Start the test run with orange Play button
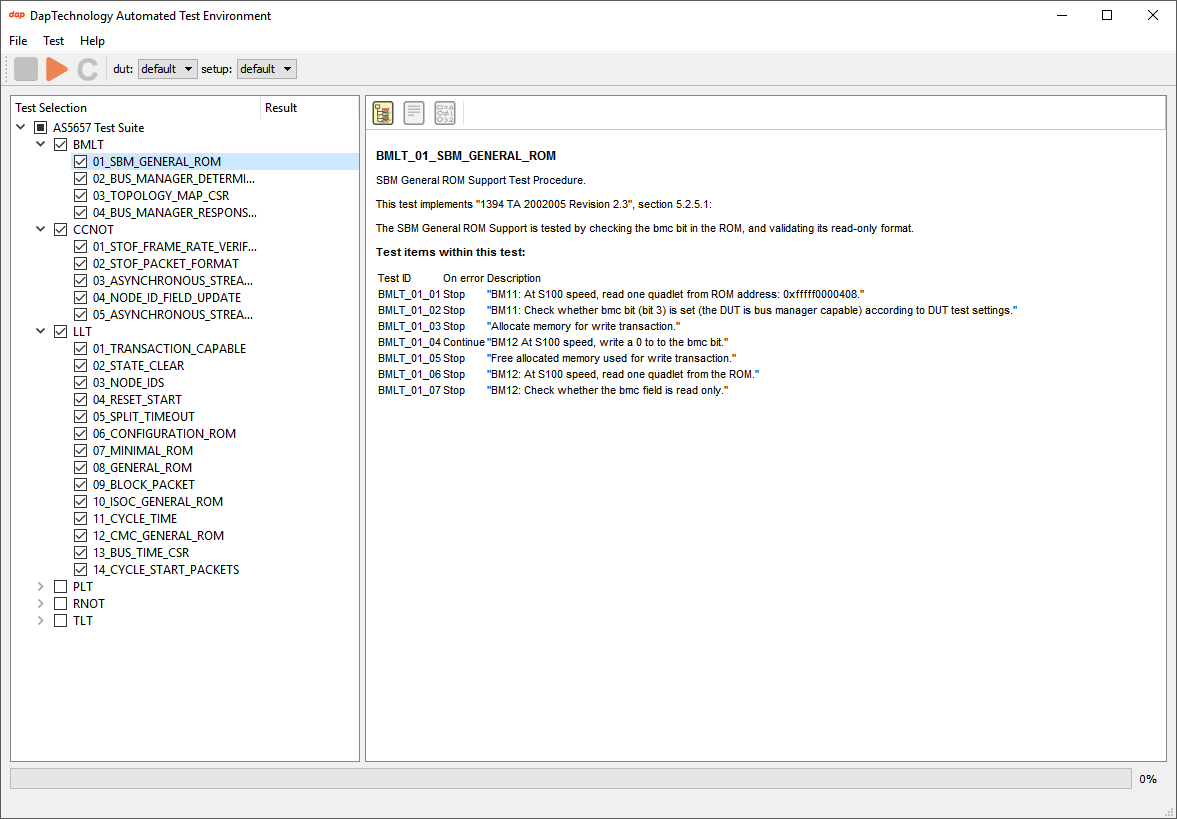Image resolution: width=1177 pixels, height=819 pixels. (x=57, y=69)
